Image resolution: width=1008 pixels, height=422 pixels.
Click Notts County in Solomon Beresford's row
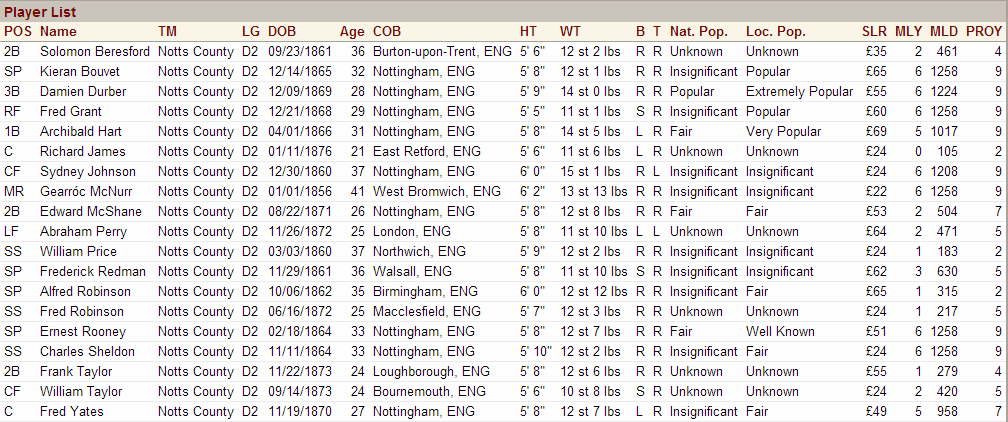(195, 51)
